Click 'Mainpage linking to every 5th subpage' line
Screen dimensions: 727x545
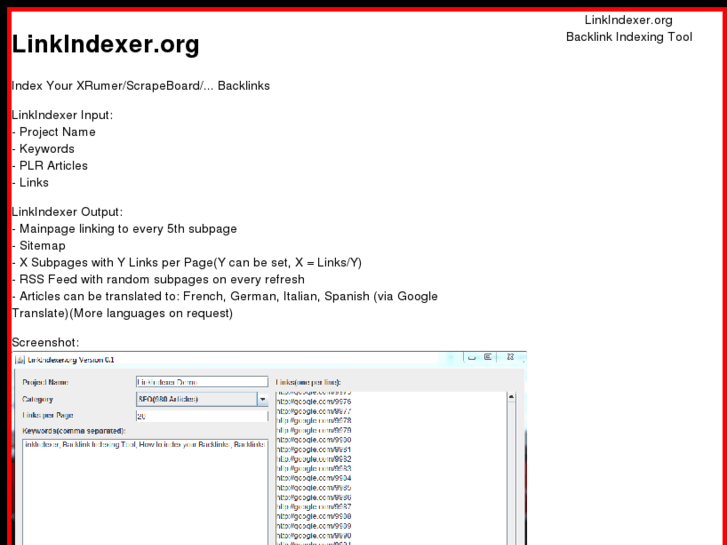point(124,229)
